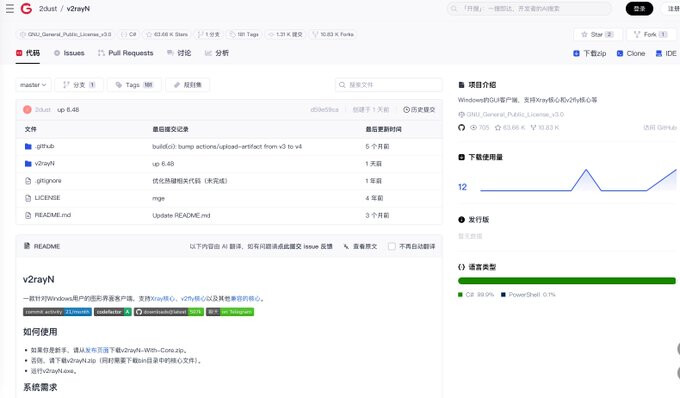Screen dimensions: 680x398
Task: Open the 分支 branches button
Action: click(79, 85)
